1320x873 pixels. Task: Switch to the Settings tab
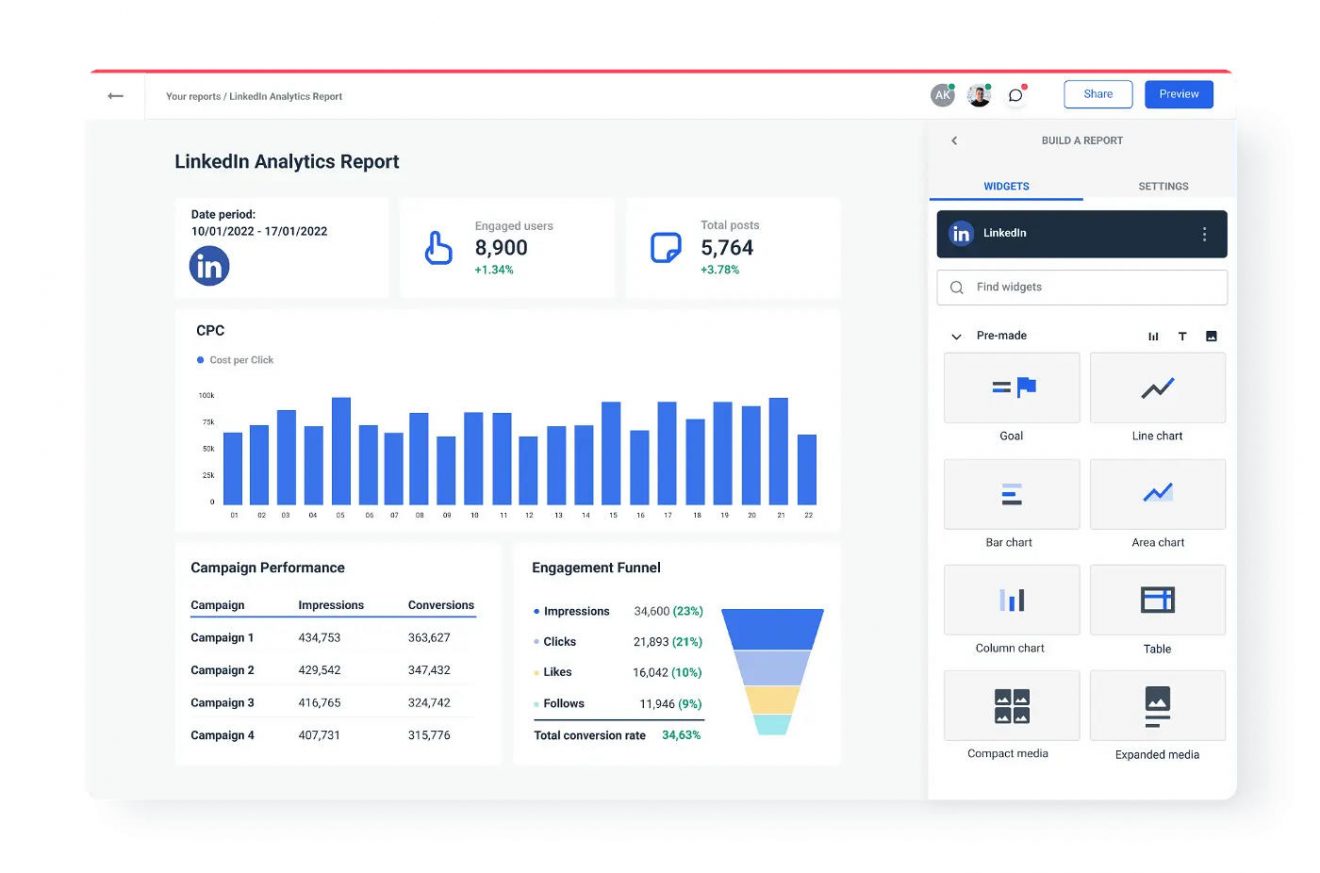1162,186
